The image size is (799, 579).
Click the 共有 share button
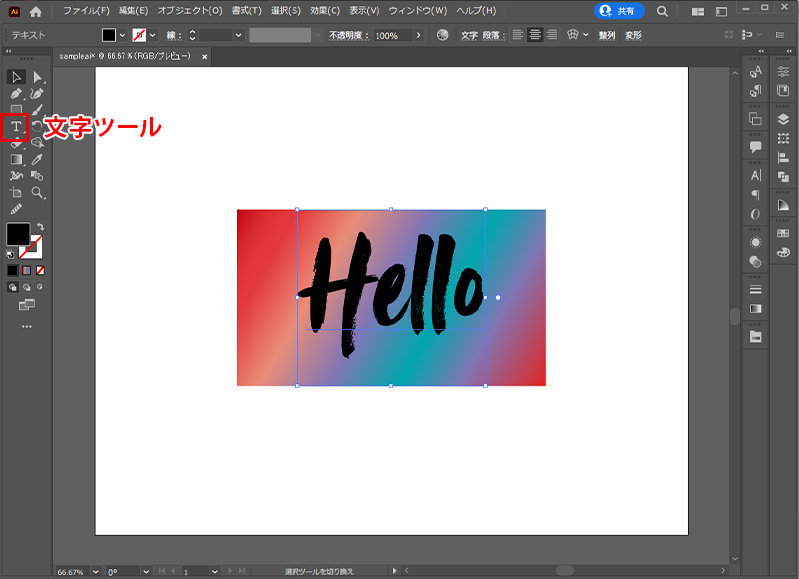click(x=619, y=11)
